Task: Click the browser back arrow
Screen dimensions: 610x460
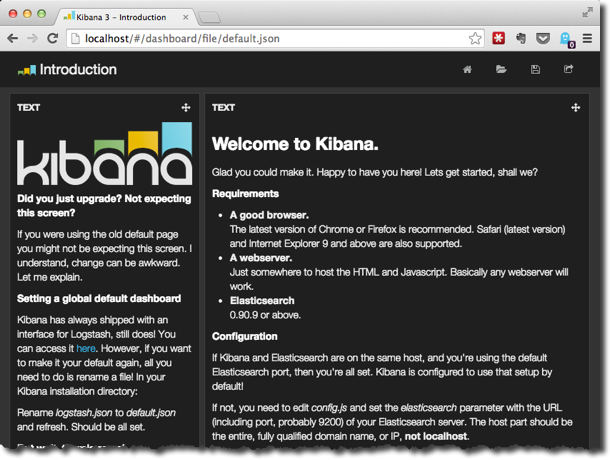Action: [13, 38]
